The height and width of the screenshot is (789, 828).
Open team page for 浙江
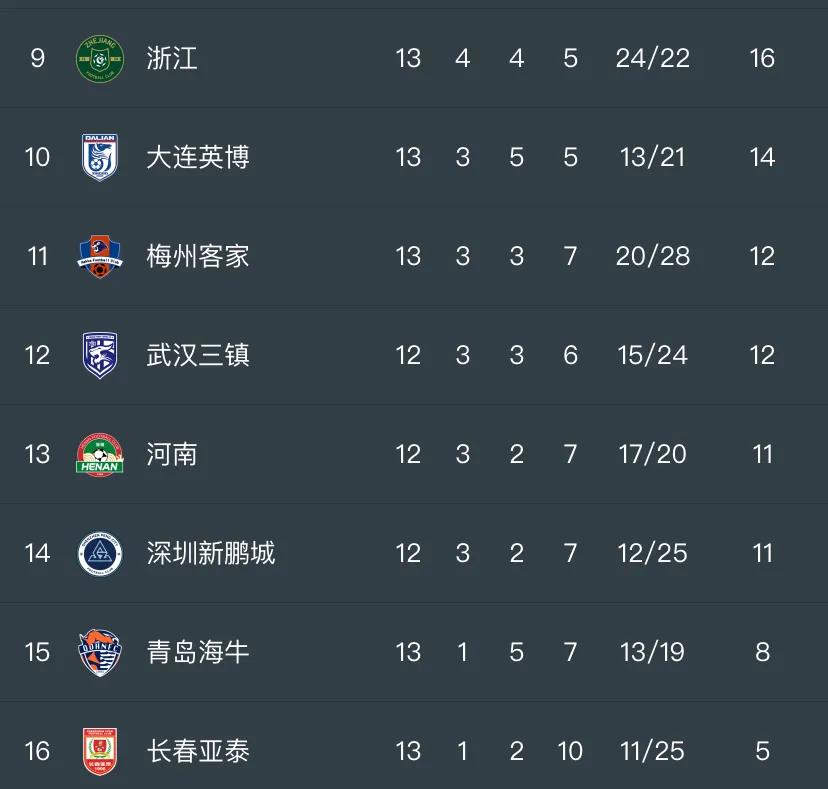click(x=172, y=58)
